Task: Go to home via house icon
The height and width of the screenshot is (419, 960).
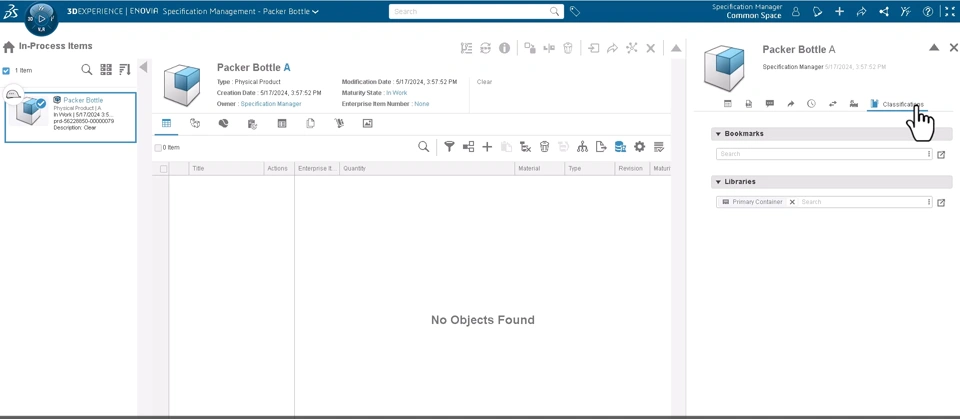Action: tap(9, 46)
